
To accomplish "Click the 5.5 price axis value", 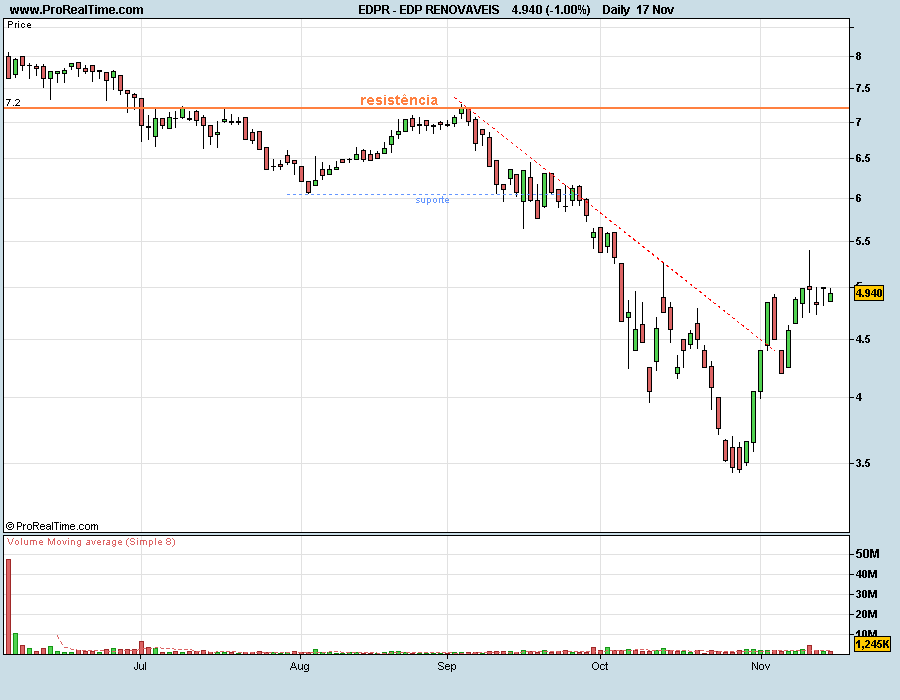I will (x=863, y=242).
